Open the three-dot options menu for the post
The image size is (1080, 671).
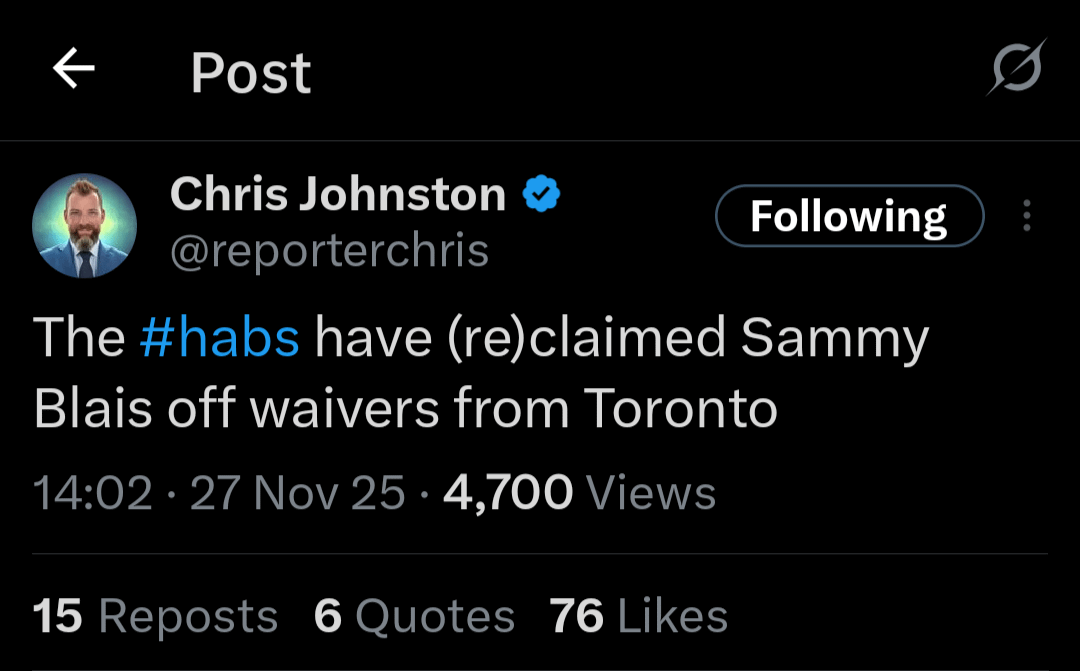click(x=1026, y=216)
